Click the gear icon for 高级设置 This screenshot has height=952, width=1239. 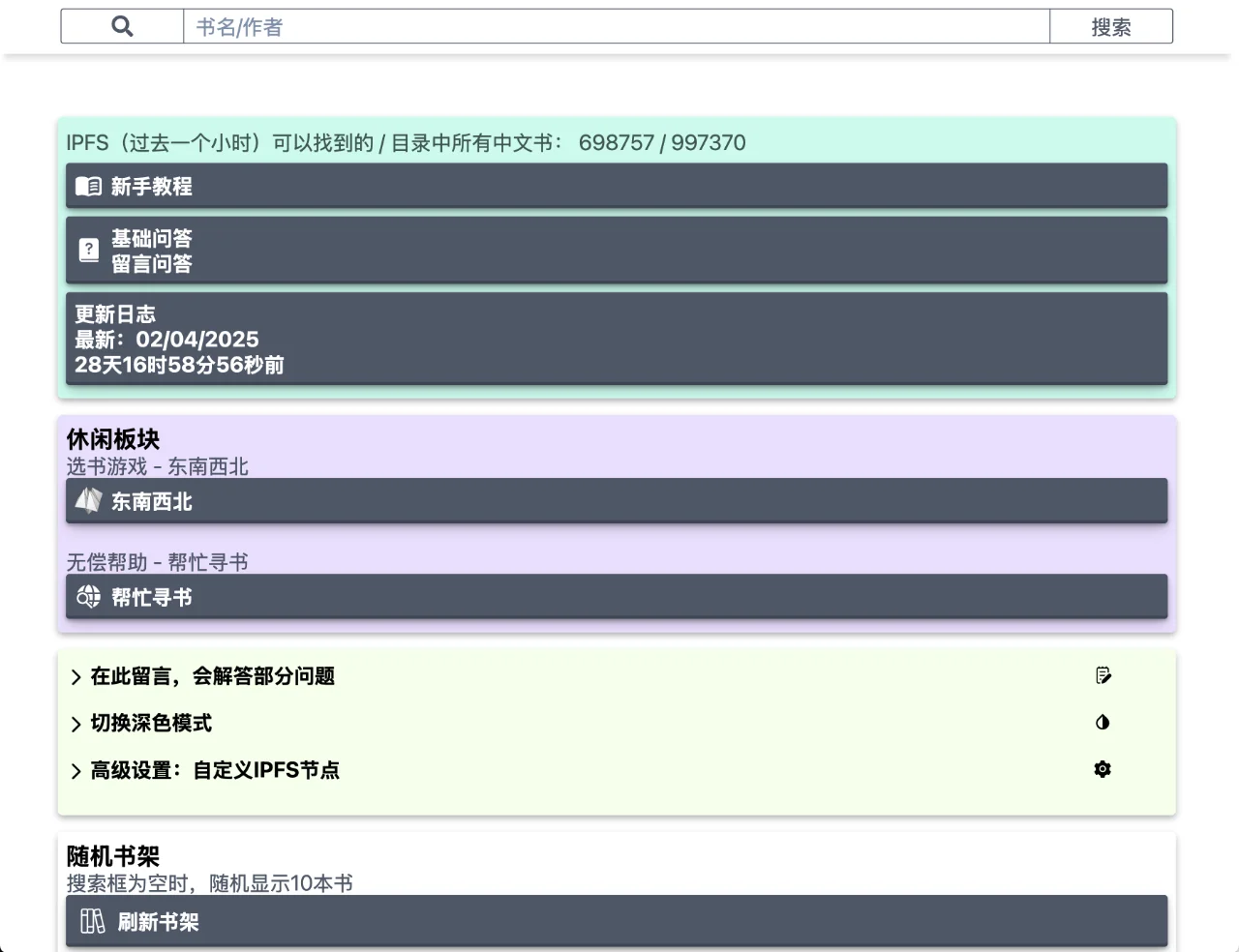[1103, 769]
